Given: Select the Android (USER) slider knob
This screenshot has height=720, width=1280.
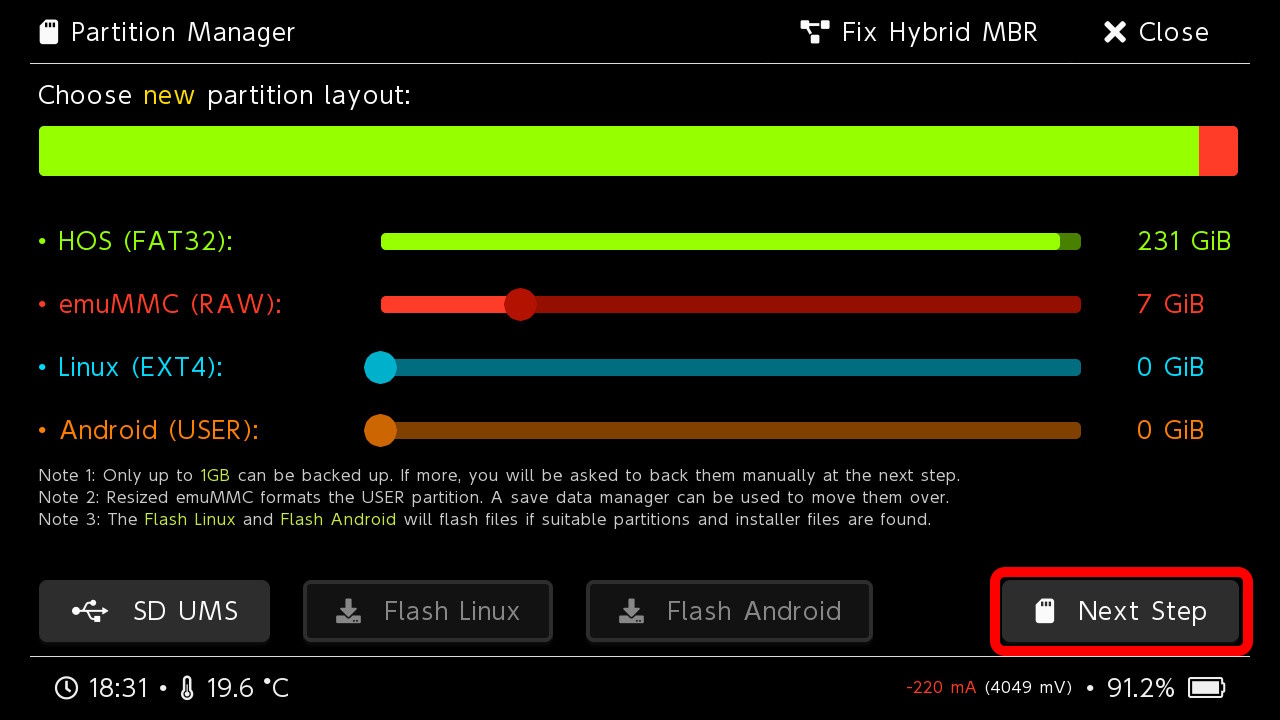Looking at the screenshot, I should [380, 430].
